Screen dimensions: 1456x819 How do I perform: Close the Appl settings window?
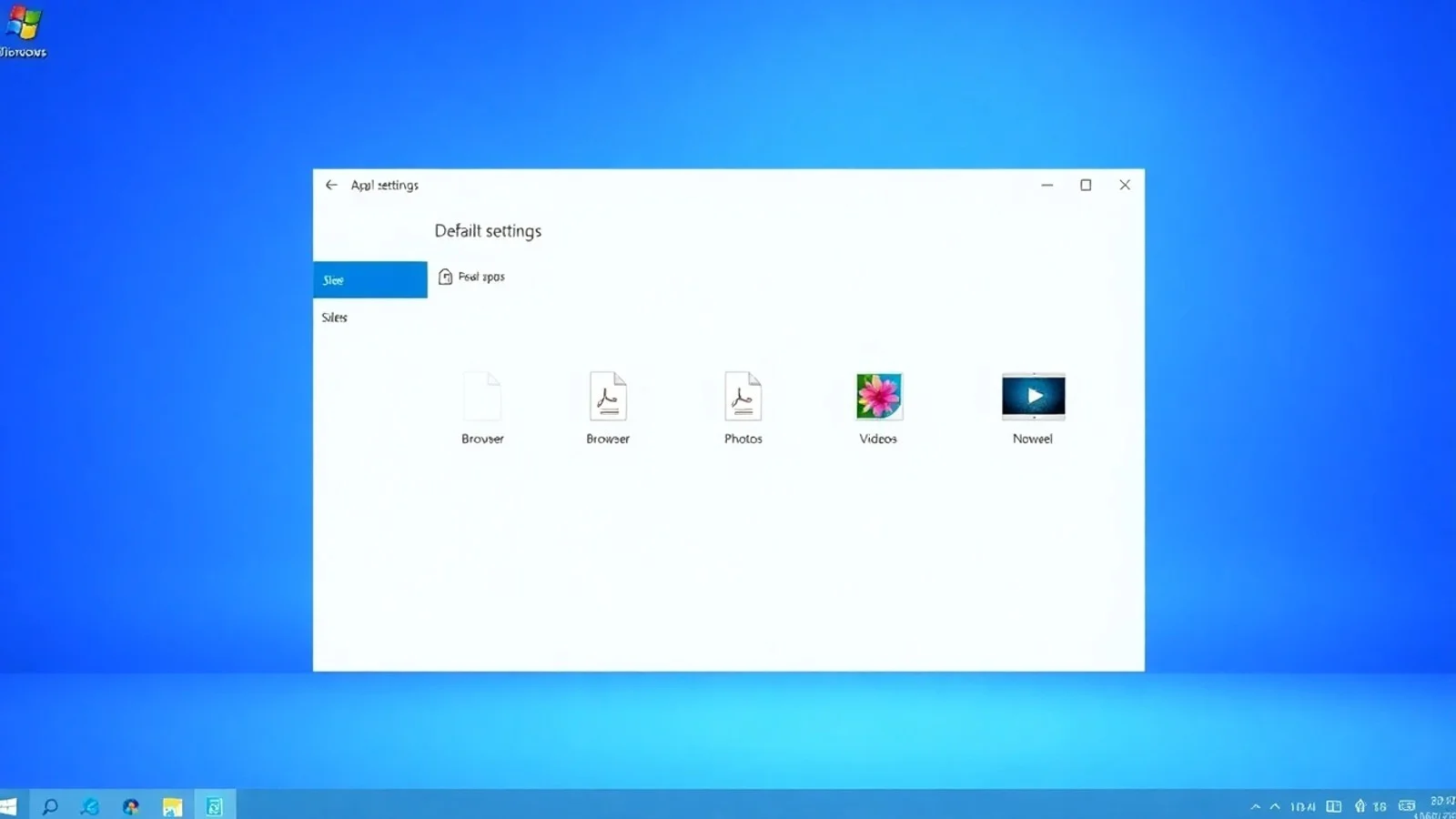point(1125,185)
